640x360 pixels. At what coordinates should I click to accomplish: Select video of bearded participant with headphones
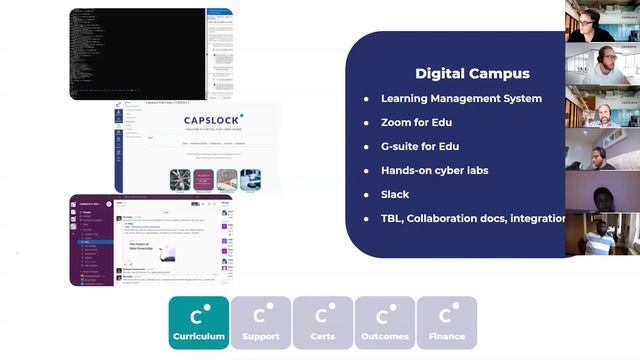(602, 64)
